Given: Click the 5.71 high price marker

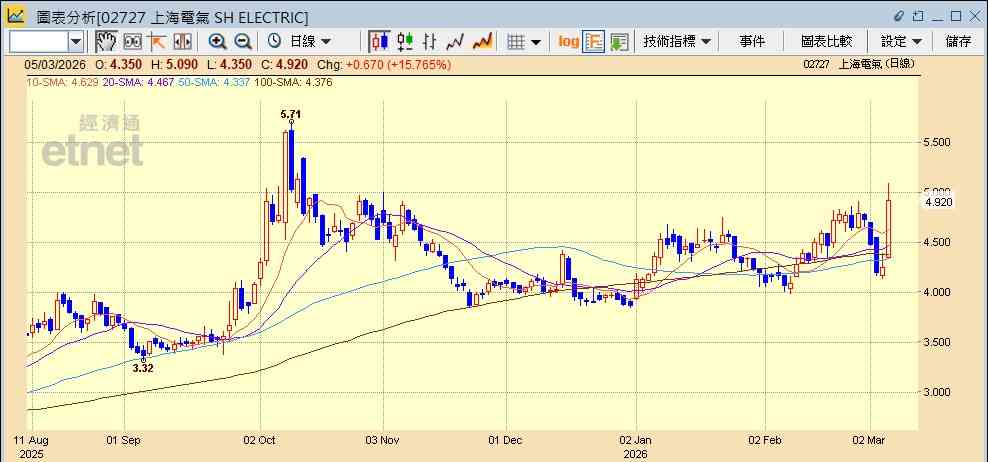Looking at the screenshot, I should (x=290, y=114).
